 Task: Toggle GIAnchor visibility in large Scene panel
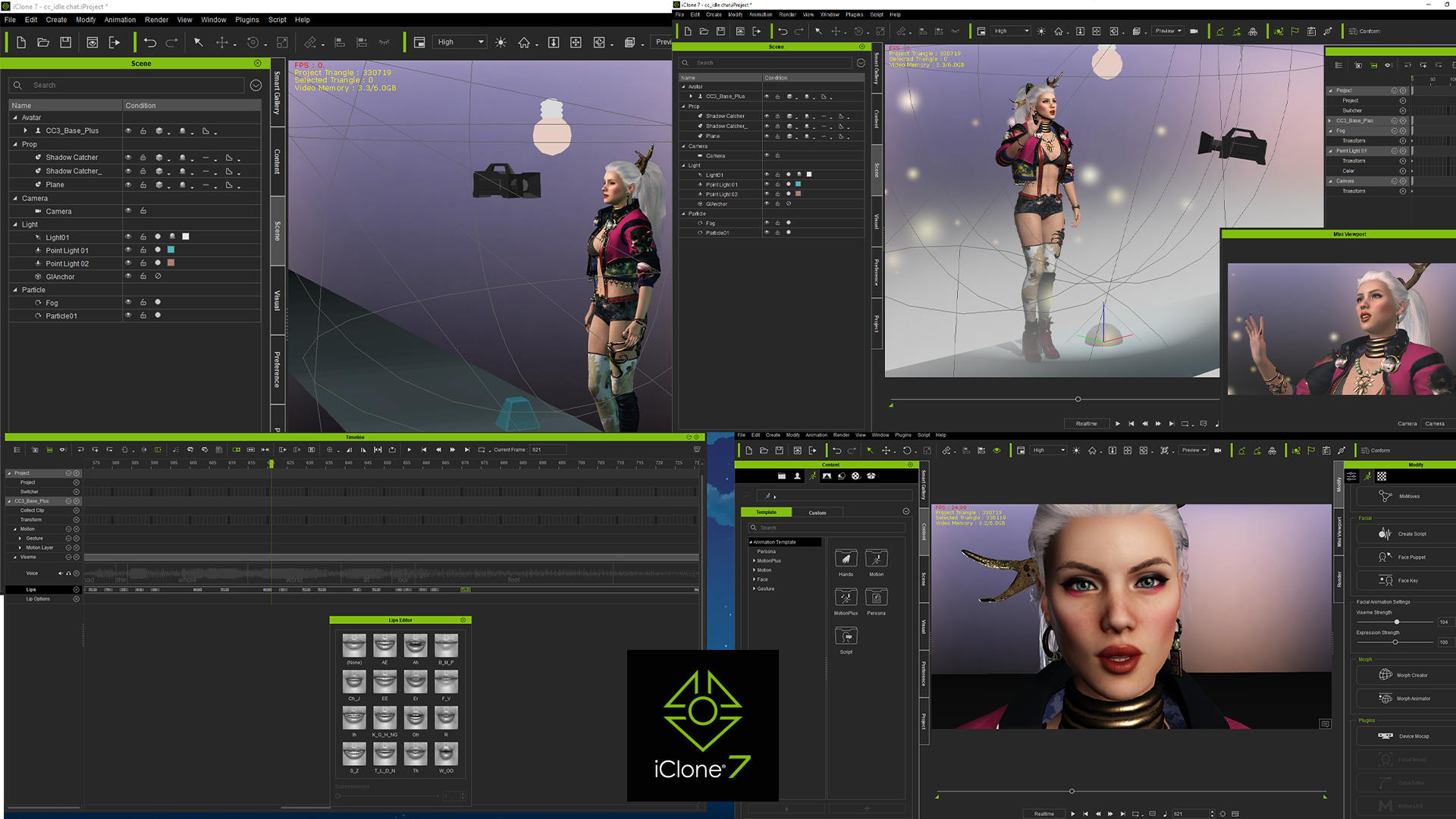click(x=128, y=276)
